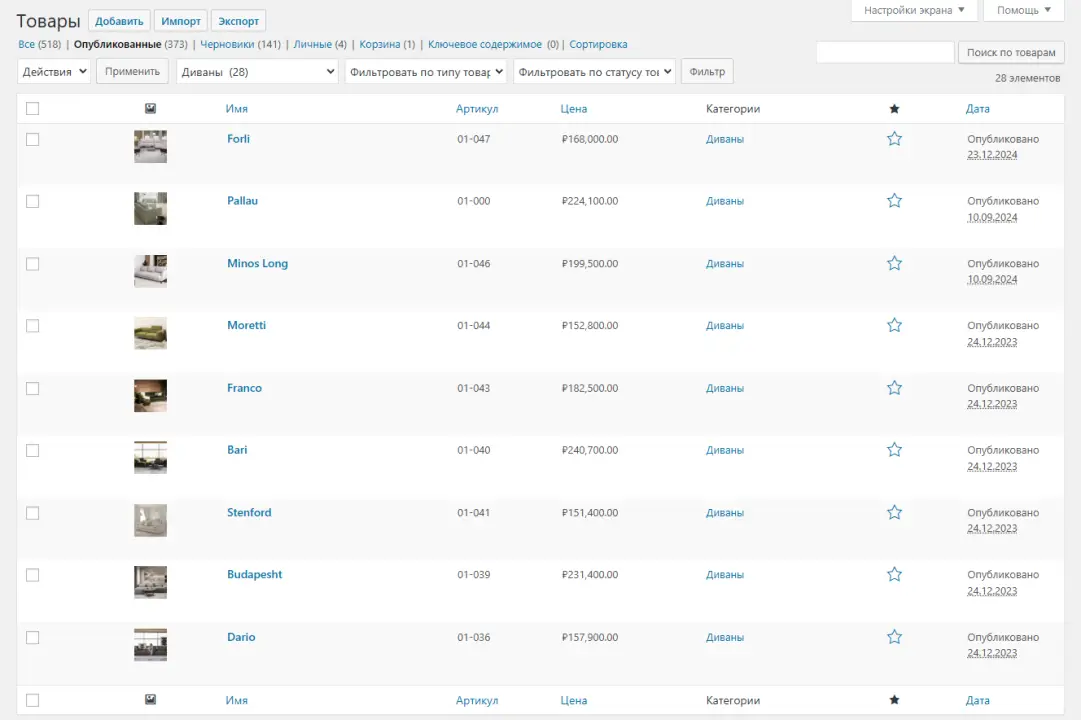Select the Minos Long row checkbox
Viewport: 1081px width, 720px height.
pos(32,264)
